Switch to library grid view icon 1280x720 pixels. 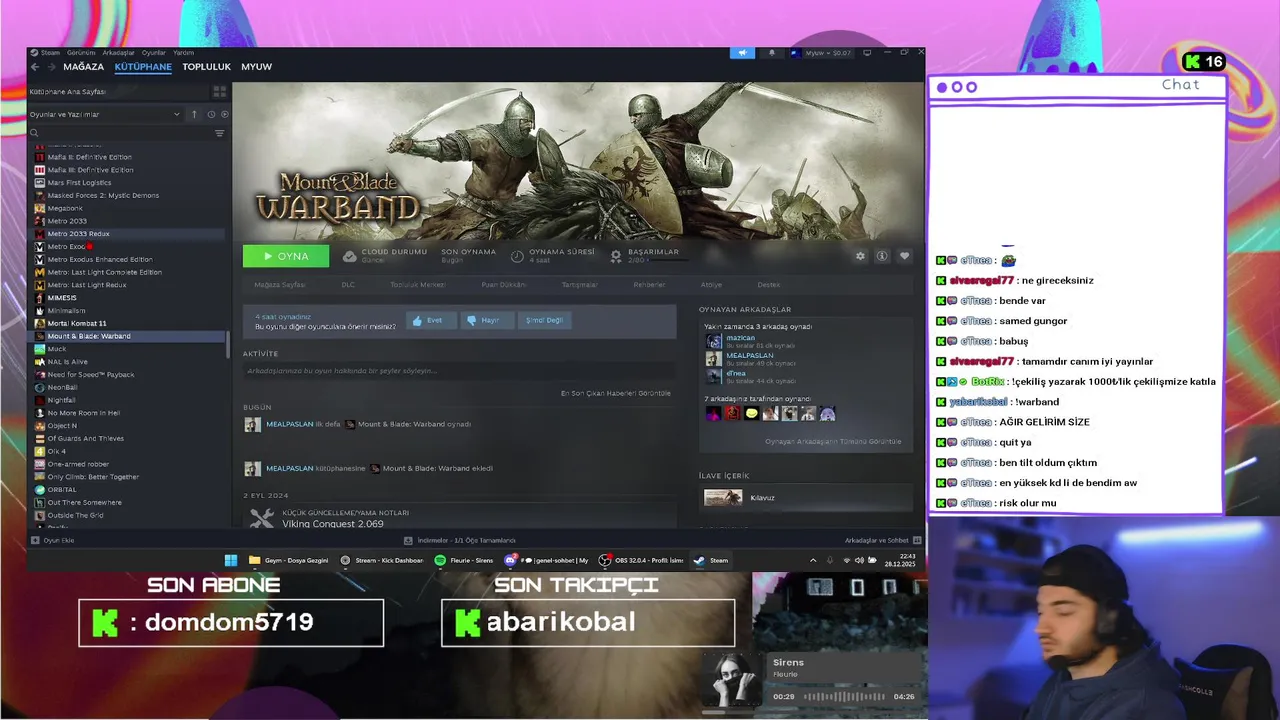point(219,91)
